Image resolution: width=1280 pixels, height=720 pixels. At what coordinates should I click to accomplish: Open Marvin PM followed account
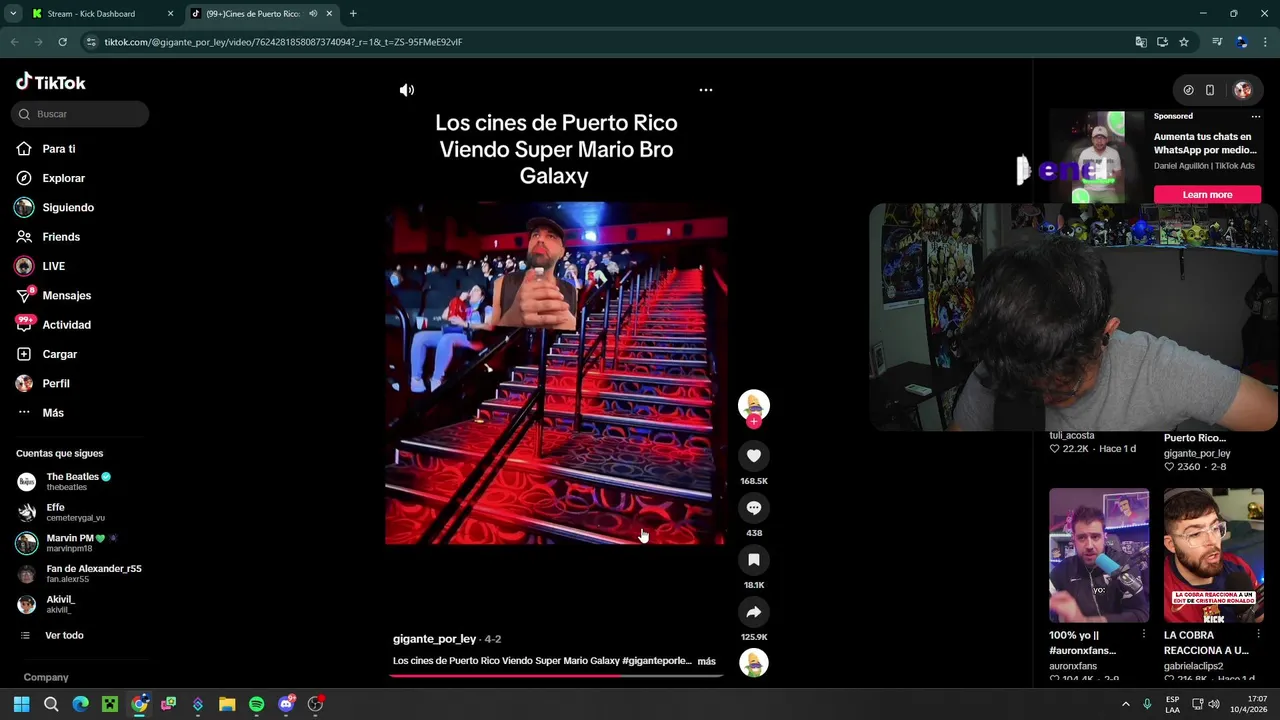coord(80,543)
